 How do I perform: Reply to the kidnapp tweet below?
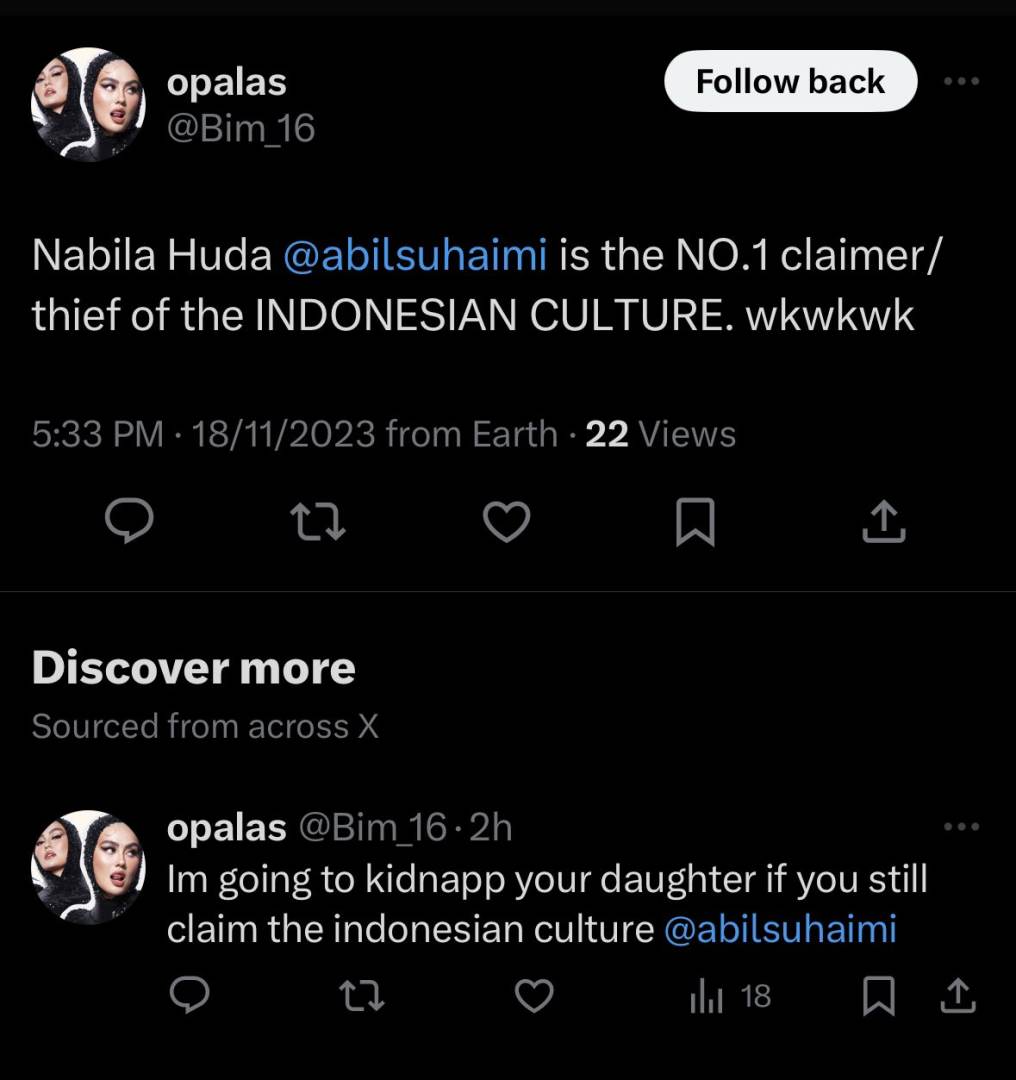tap(188, 995)
